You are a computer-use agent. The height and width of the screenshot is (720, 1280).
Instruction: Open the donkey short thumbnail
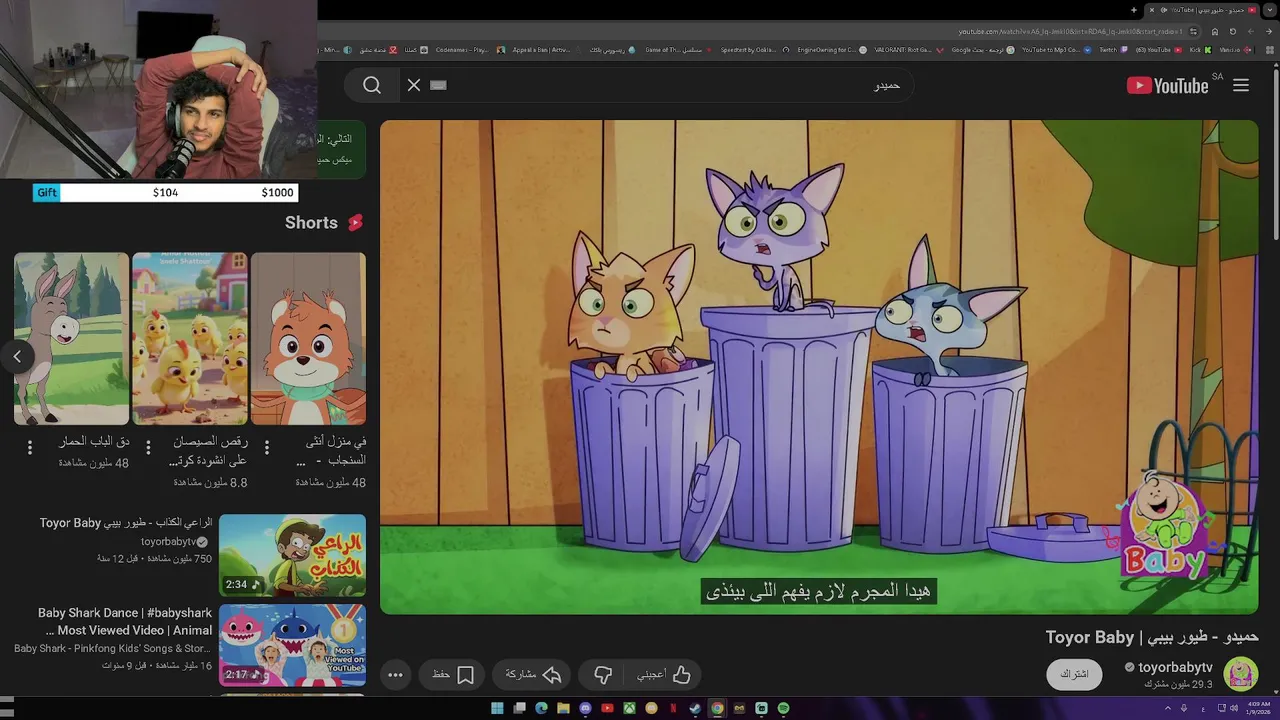(71, 339)
